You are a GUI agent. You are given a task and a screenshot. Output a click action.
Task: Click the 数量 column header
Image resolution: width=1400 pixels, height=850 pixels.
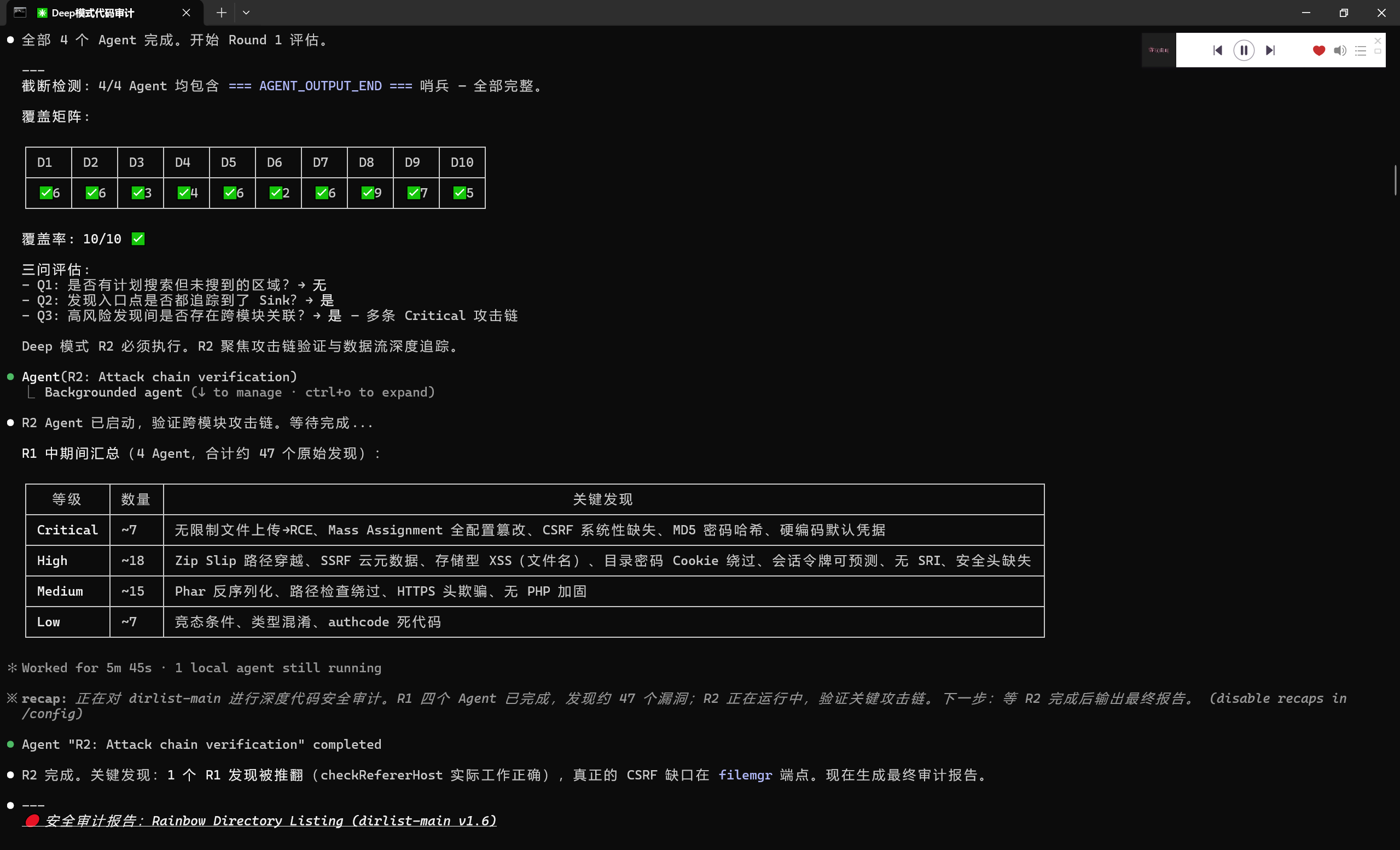pyautogui.click(x=136, y=499)
